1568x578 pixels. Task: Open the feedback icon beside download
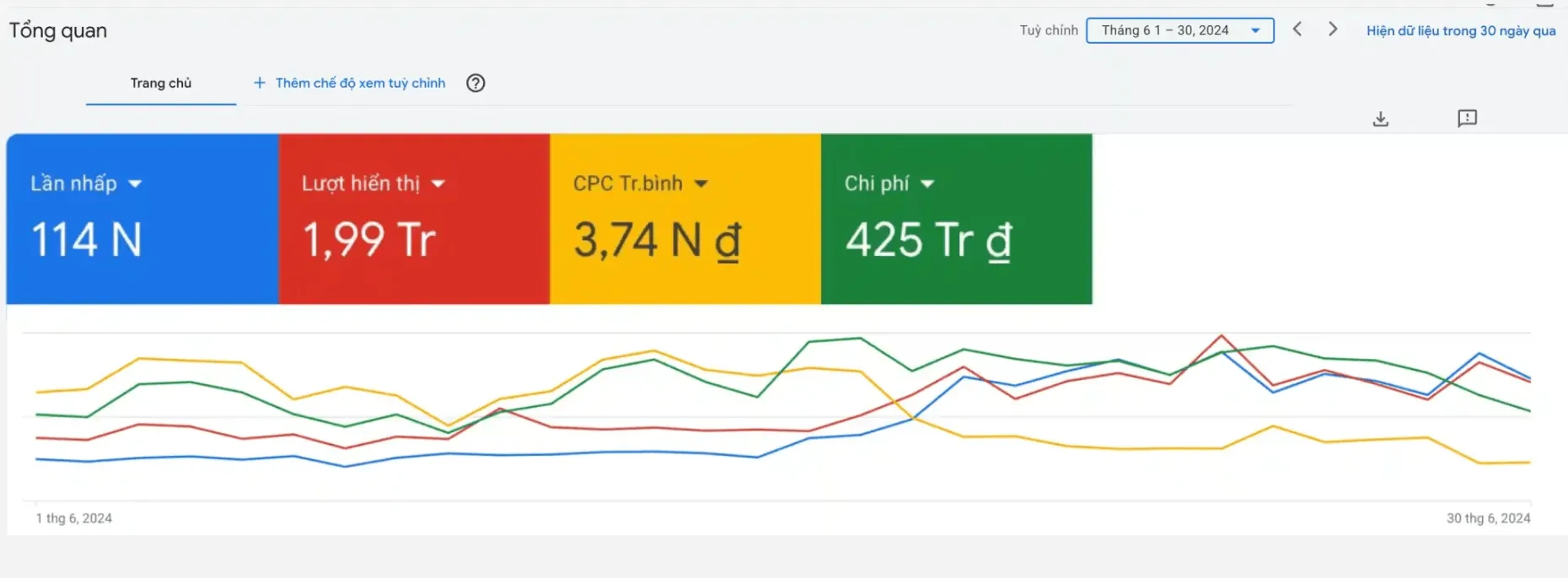point(1467,119)
